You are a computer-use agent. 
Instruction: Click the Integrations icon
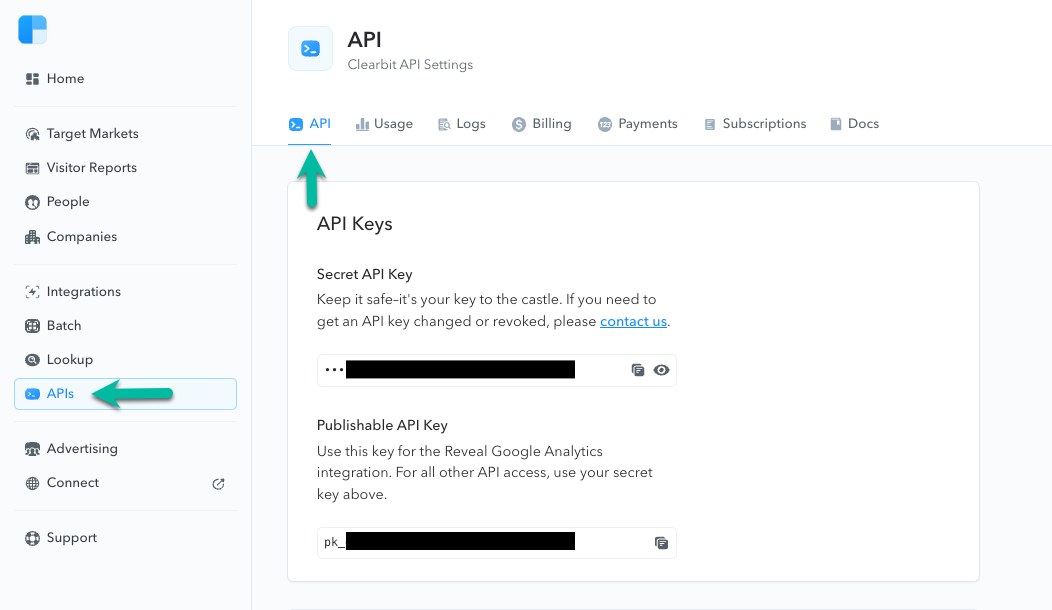pos(32,292)
